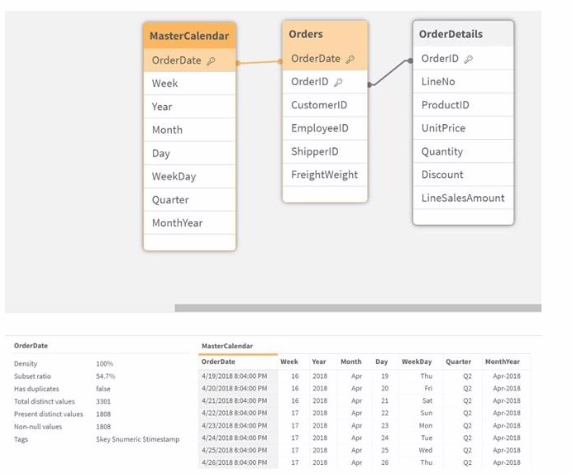Select the MasterCalendar table header

click(190, 36)
